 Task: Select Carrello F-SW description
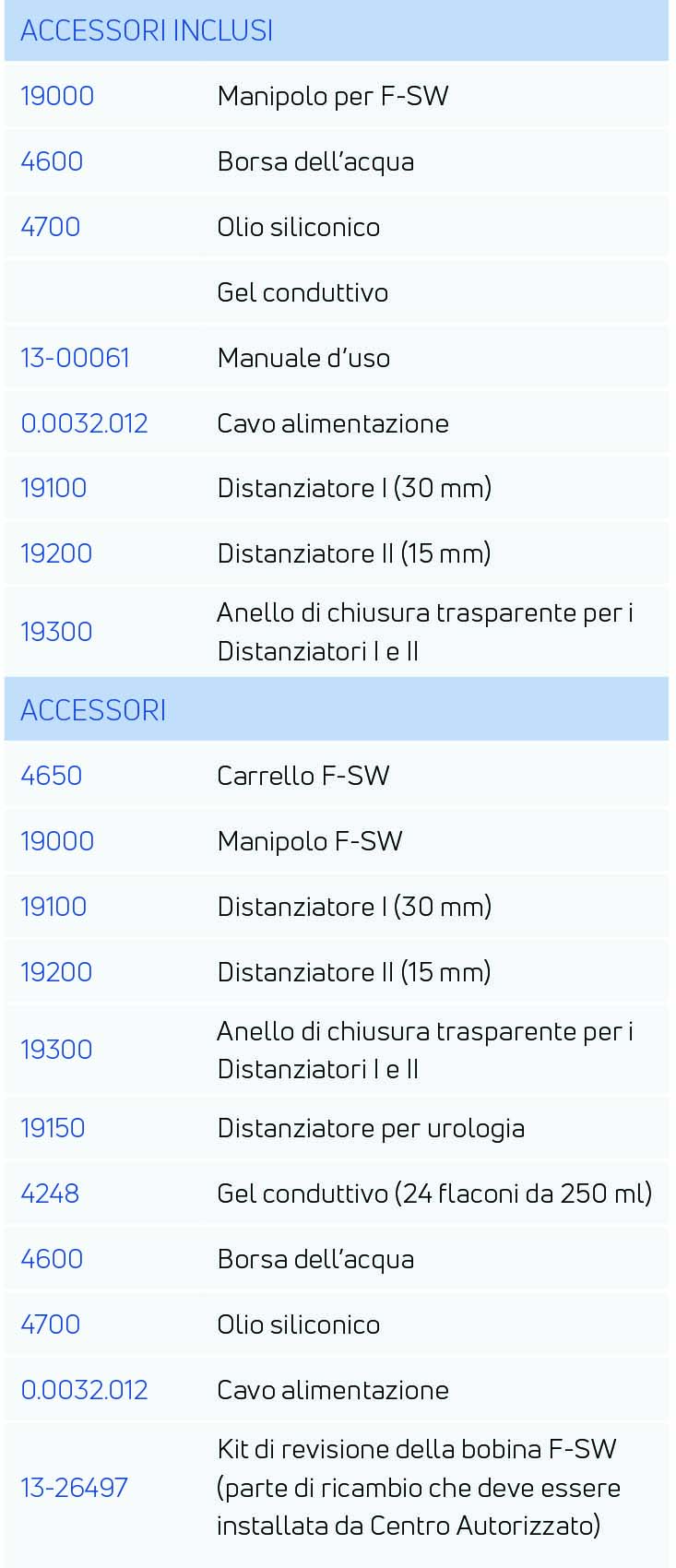coord(303,775)
